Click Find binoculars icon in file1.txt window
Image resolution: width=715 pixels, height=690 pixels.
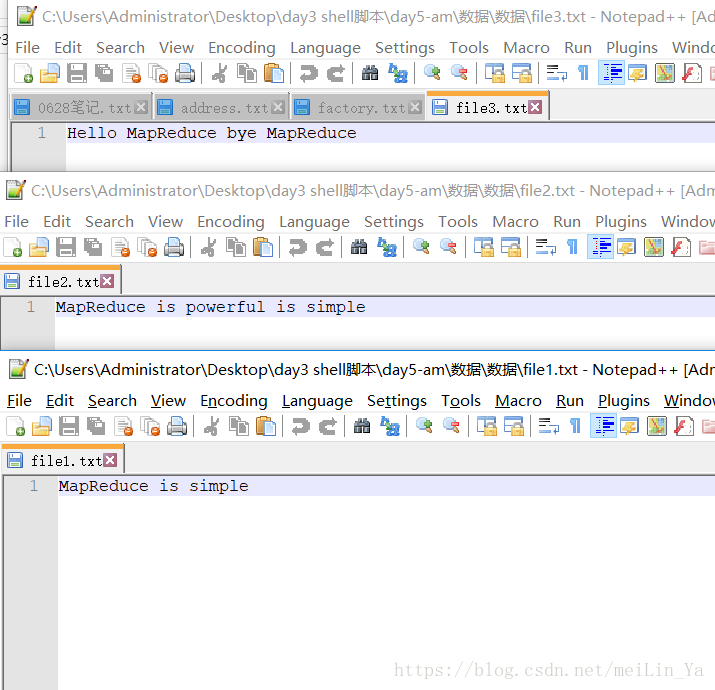(362, 426)
